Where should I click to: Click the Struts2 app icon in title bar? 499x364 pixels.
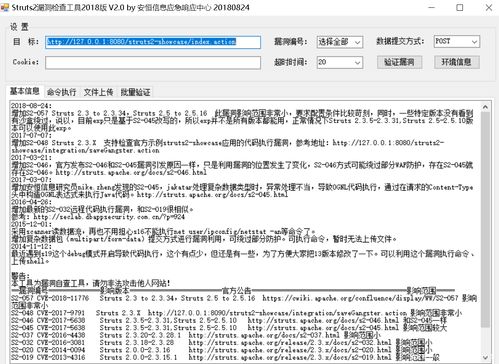(x=5, y=7)
